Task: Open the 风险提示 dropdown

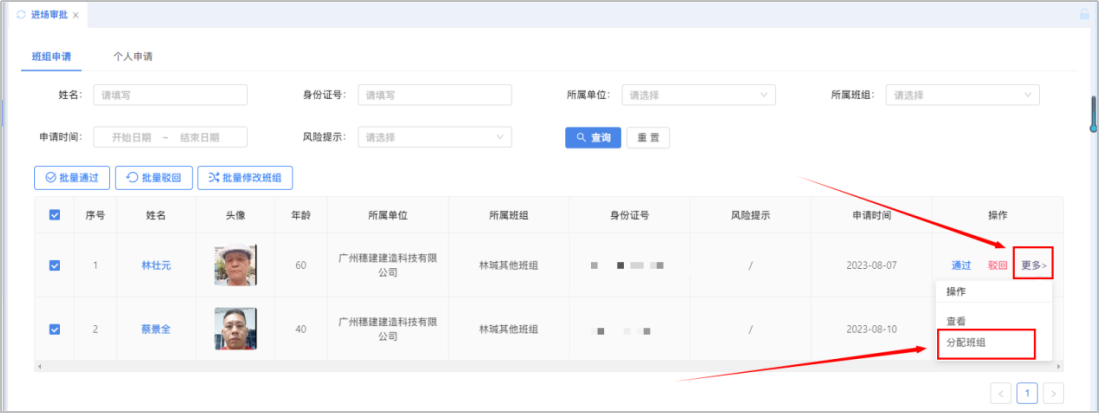Action: [434, 137]
